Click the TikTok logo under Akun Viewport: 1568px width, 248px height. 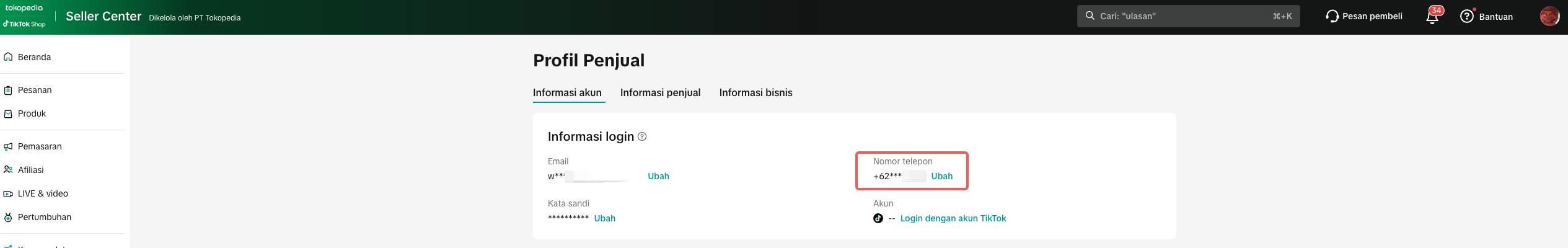click(878, 218)
